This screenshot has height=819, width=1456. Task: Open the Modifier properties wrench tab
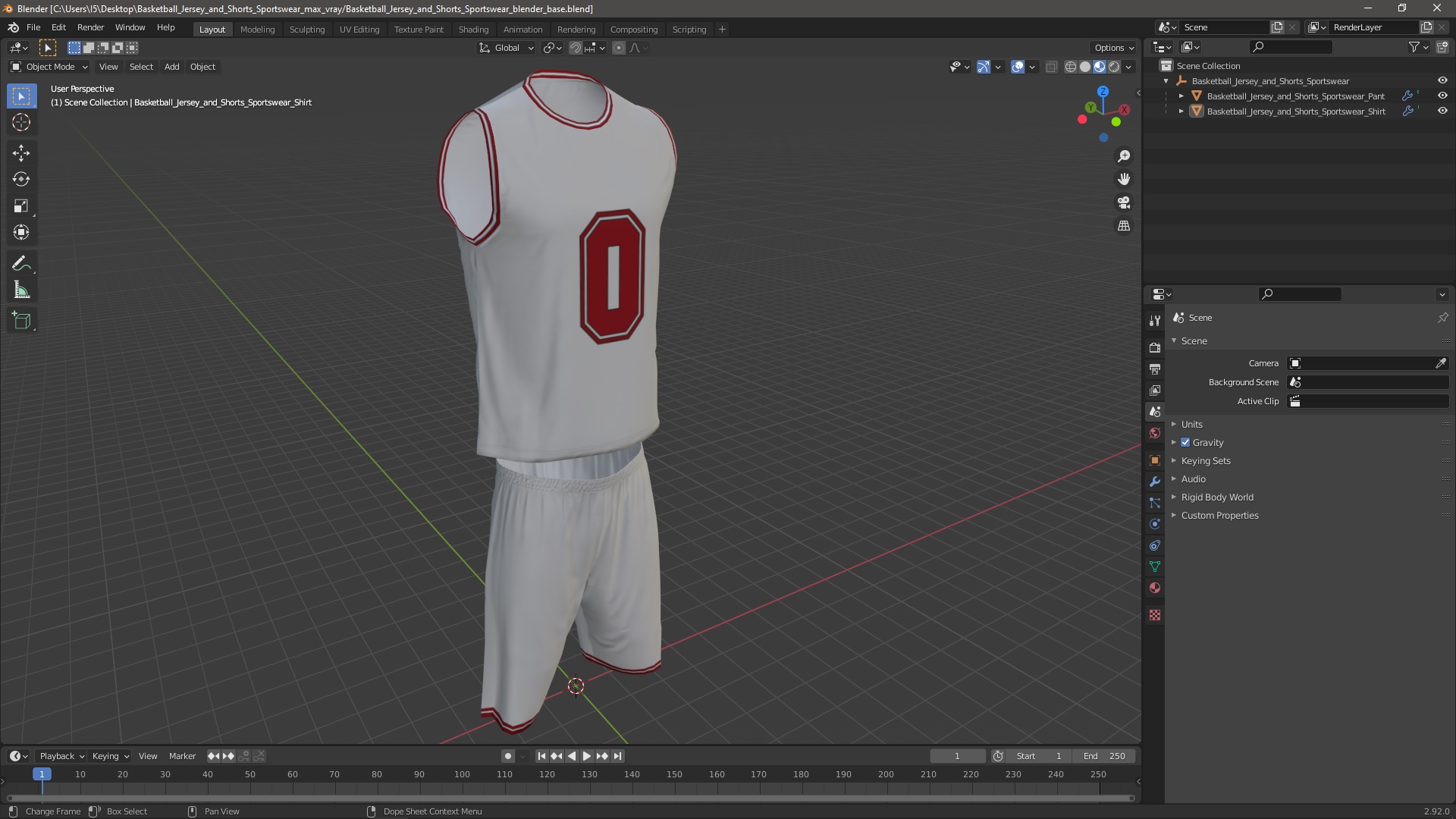click(1155, 482)
